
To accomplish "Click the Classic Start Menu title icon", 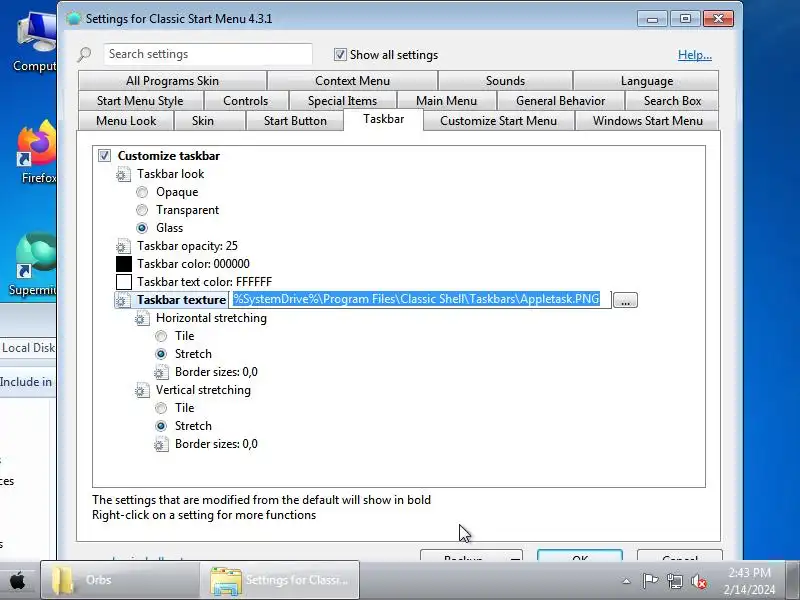I will (x=73, y=19).
